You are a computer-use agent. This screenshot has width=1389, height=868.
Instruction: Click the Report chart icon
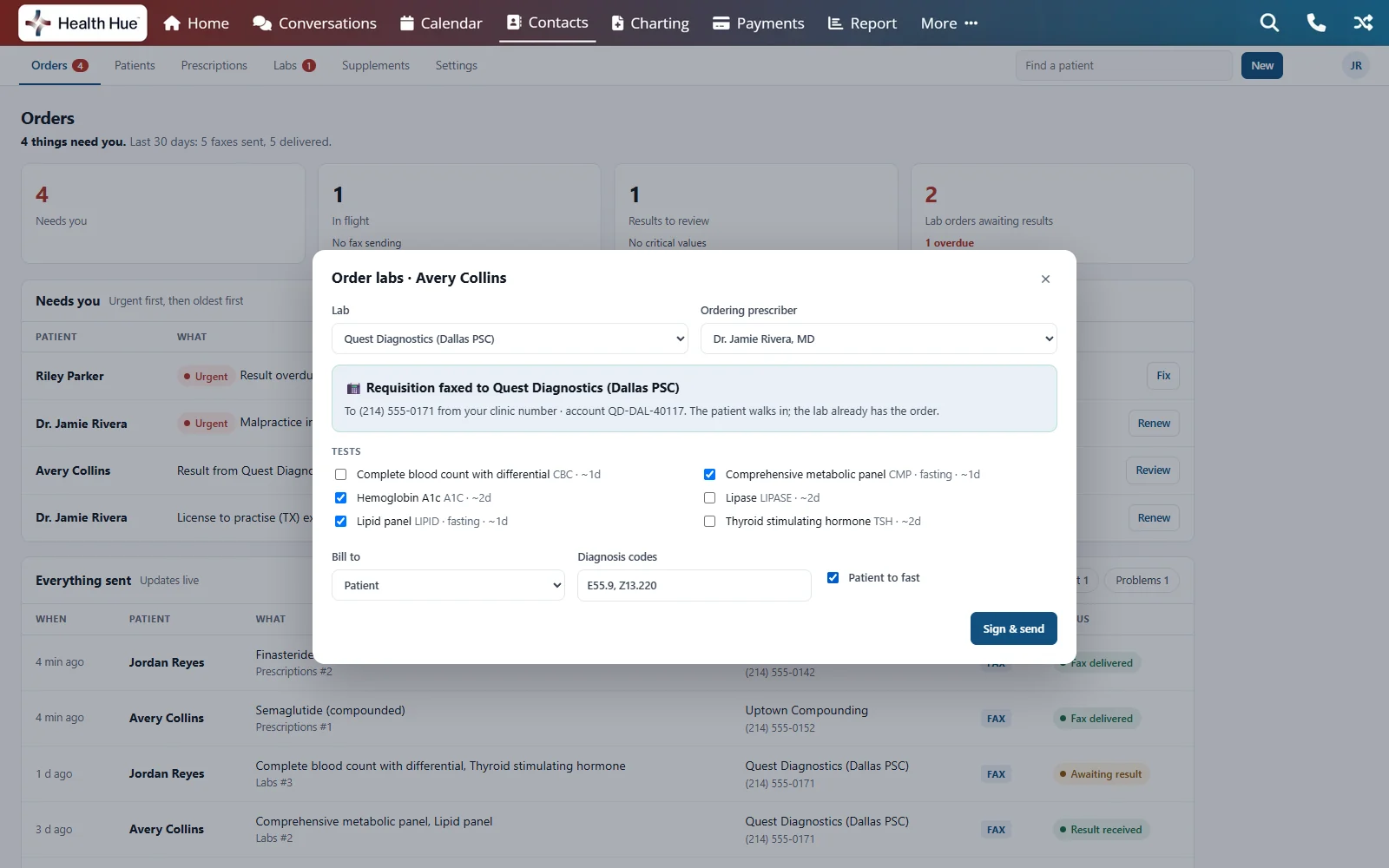[835, 23]
